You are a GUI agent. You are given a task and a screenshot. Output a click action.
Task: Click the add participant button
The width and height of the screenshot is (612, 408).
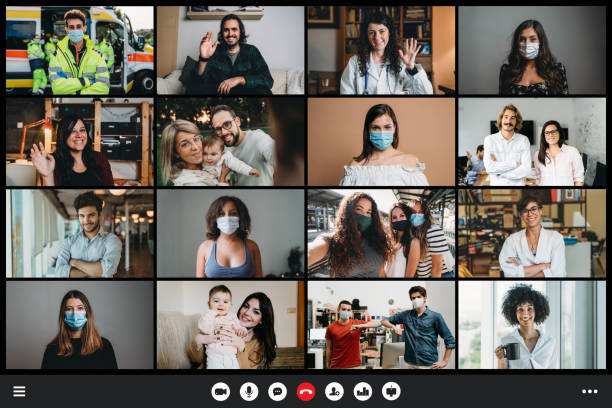tap(334, 391)
